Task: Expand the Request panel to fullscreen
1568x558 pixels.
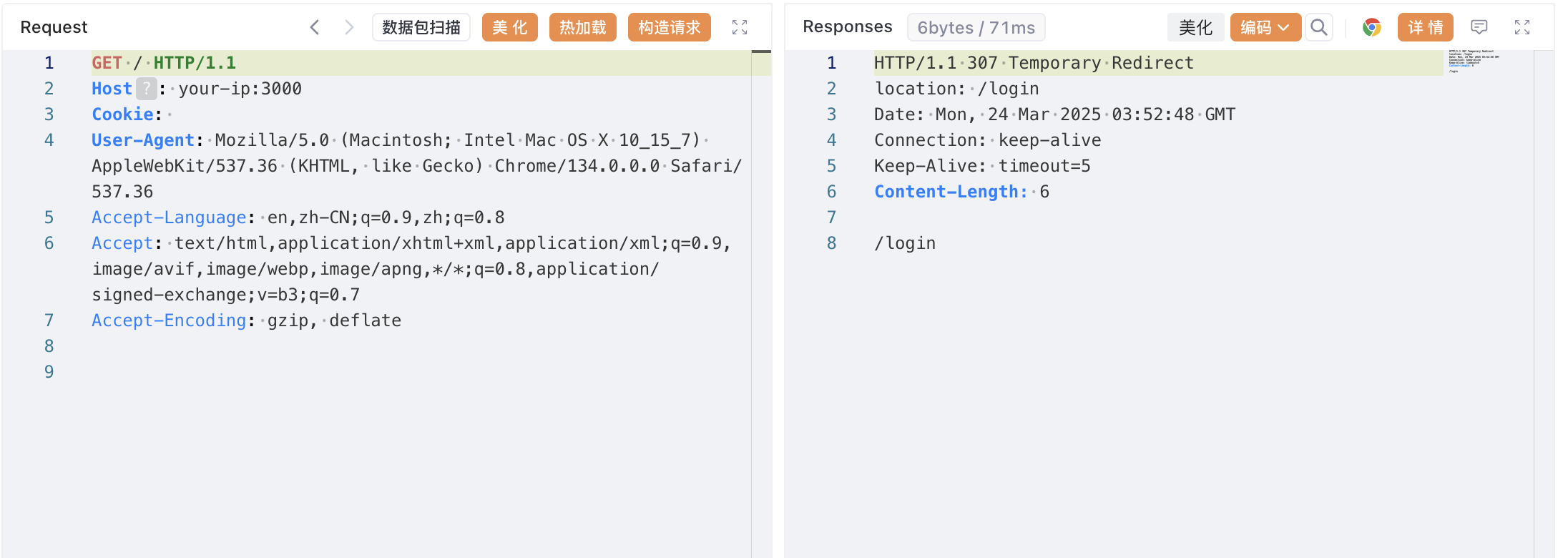Action: (x=739, y=27)
